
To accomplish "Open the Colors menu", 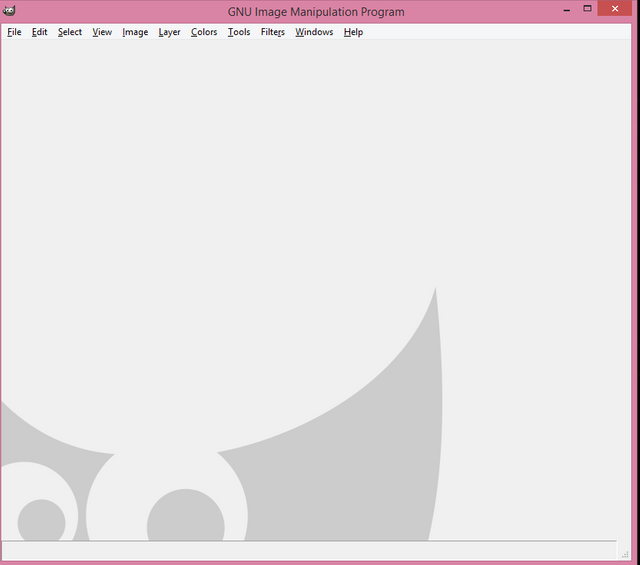I will (204, 32).
